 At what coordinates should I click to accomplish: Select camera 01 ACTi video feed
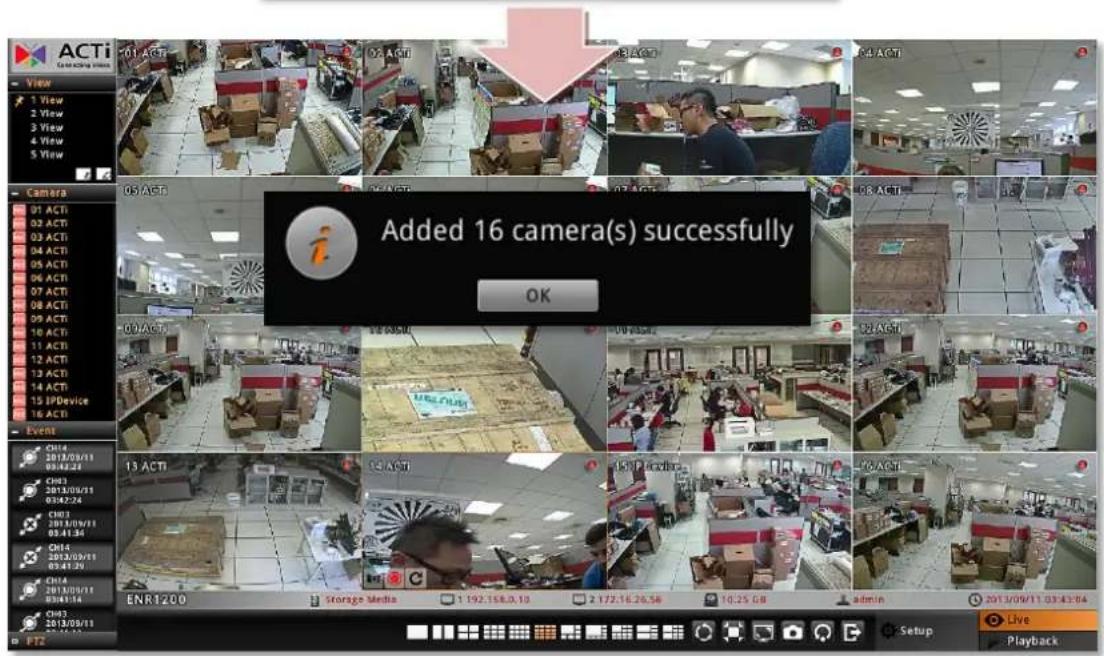point(239,108)
